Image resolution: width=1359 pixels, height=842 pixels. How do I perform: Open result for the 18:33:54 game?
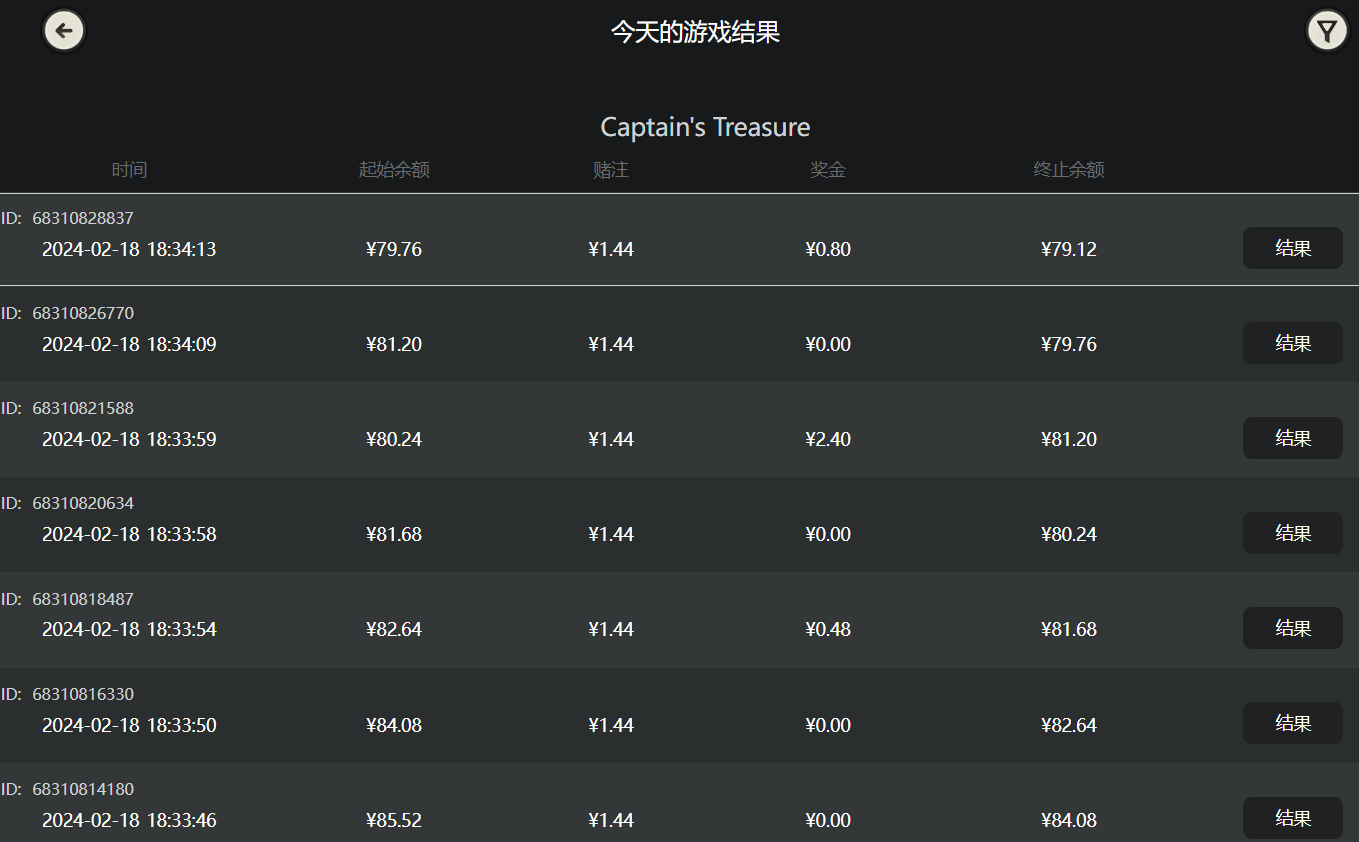1292,628
